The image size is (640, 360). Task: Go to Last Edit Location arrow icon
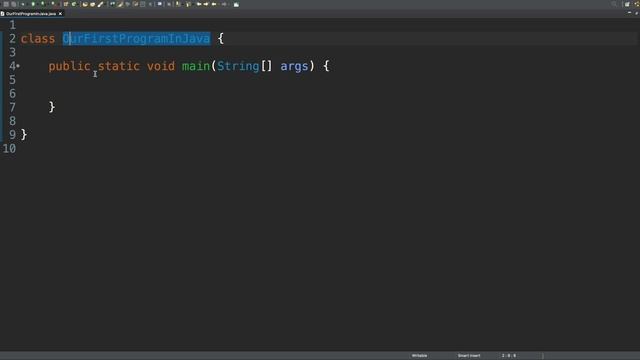(x=199, y=4)
